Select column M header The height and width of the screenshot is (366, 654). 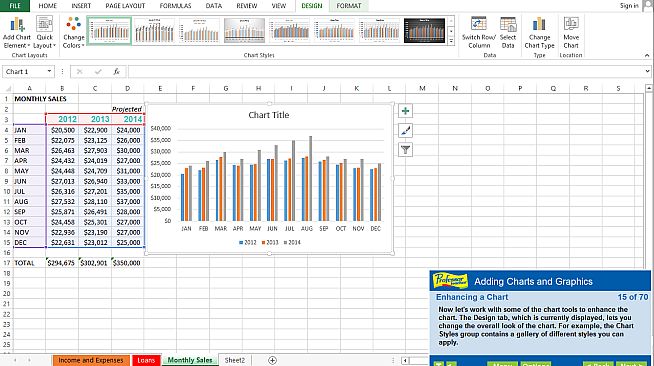(x=422, y=88)
